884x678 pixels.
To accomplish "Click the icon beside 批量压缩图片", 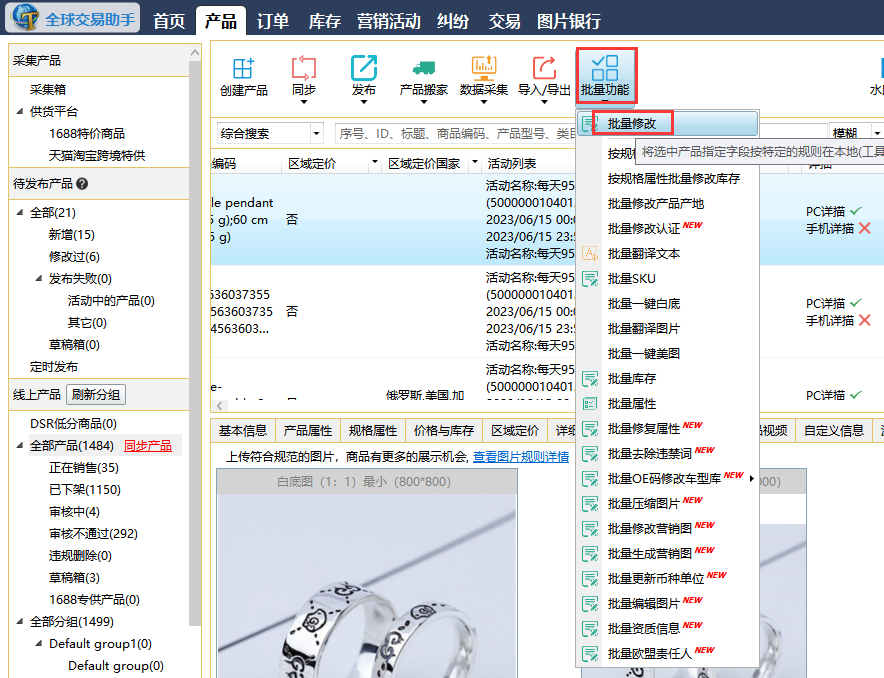I will tap(590, 504).
